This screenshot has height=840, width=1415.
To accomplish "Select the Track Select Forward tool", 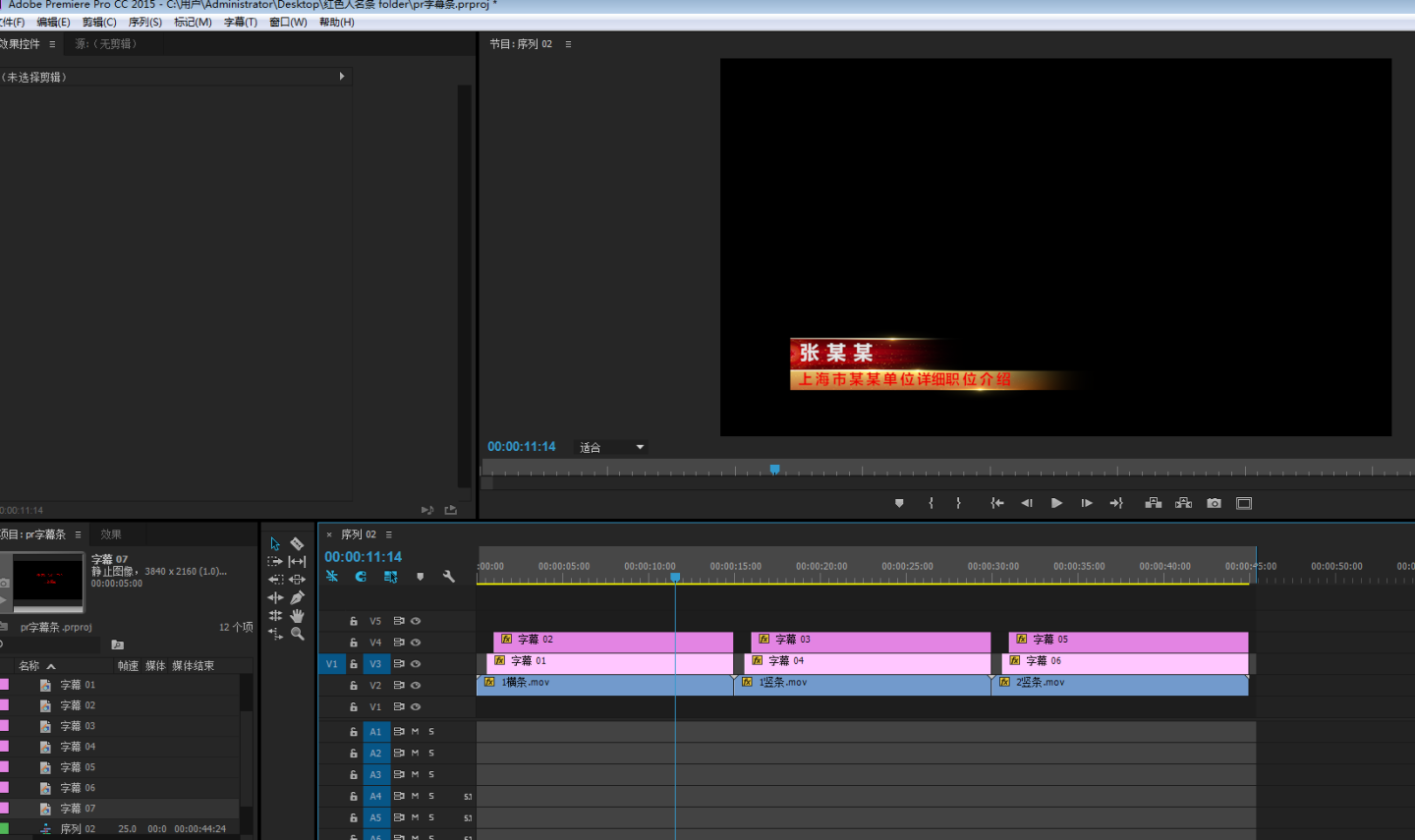I will 275,561.
